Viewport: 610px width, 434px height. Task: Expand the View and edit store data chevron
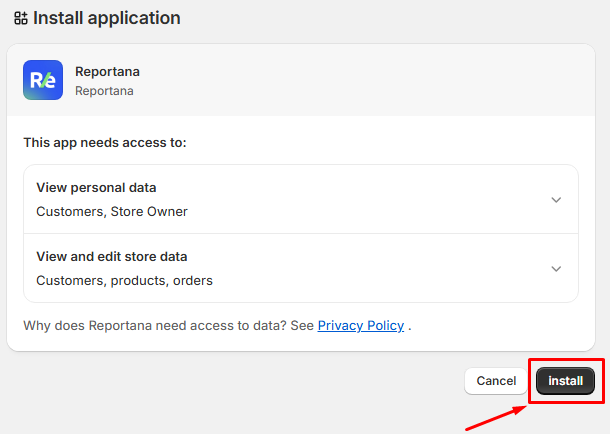click(556, 268)
